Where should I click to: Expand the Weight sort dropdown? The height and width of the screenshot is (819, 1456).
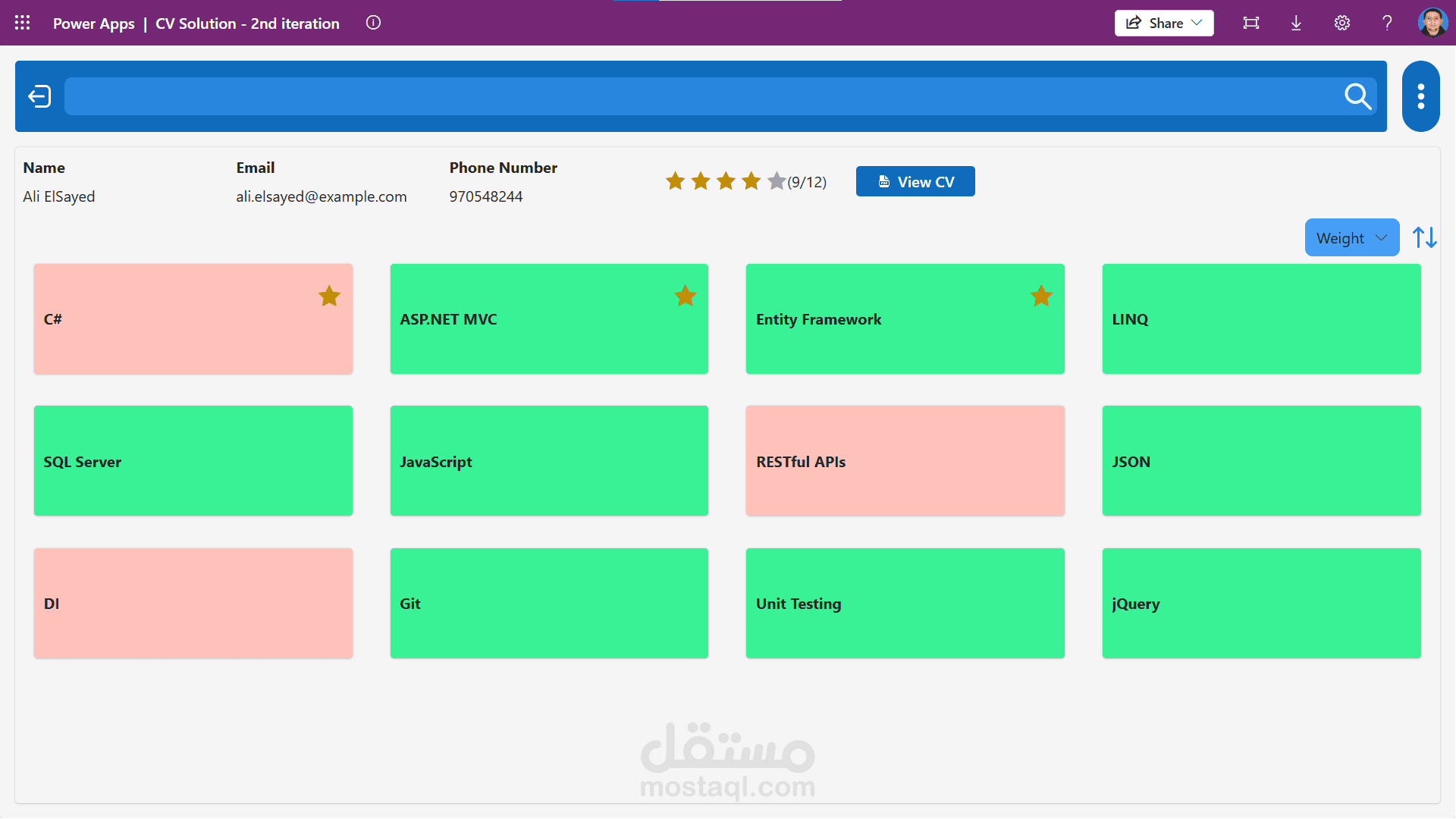[x=1351, y=238]
